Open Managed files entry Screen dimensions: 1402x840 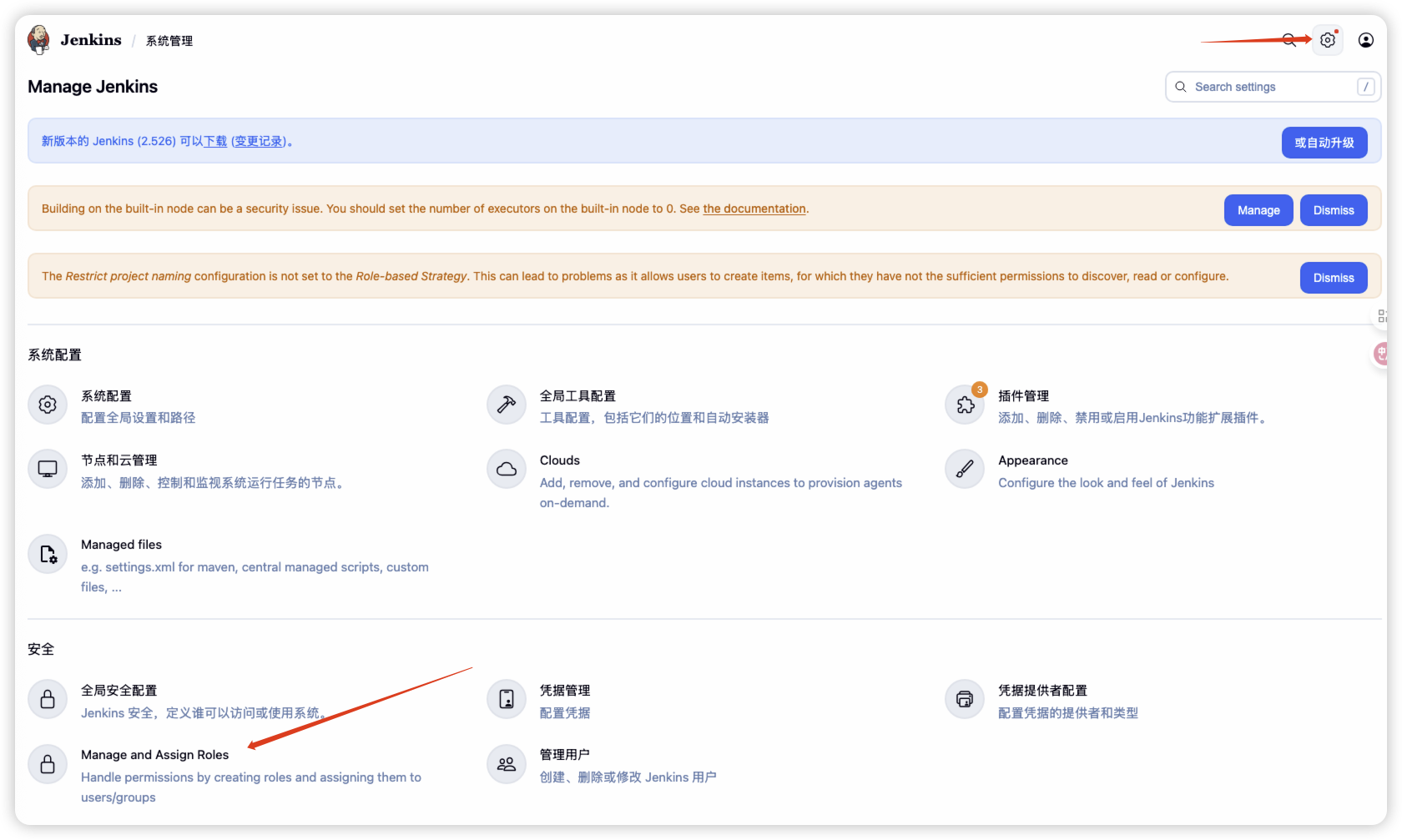coord(121,544)
